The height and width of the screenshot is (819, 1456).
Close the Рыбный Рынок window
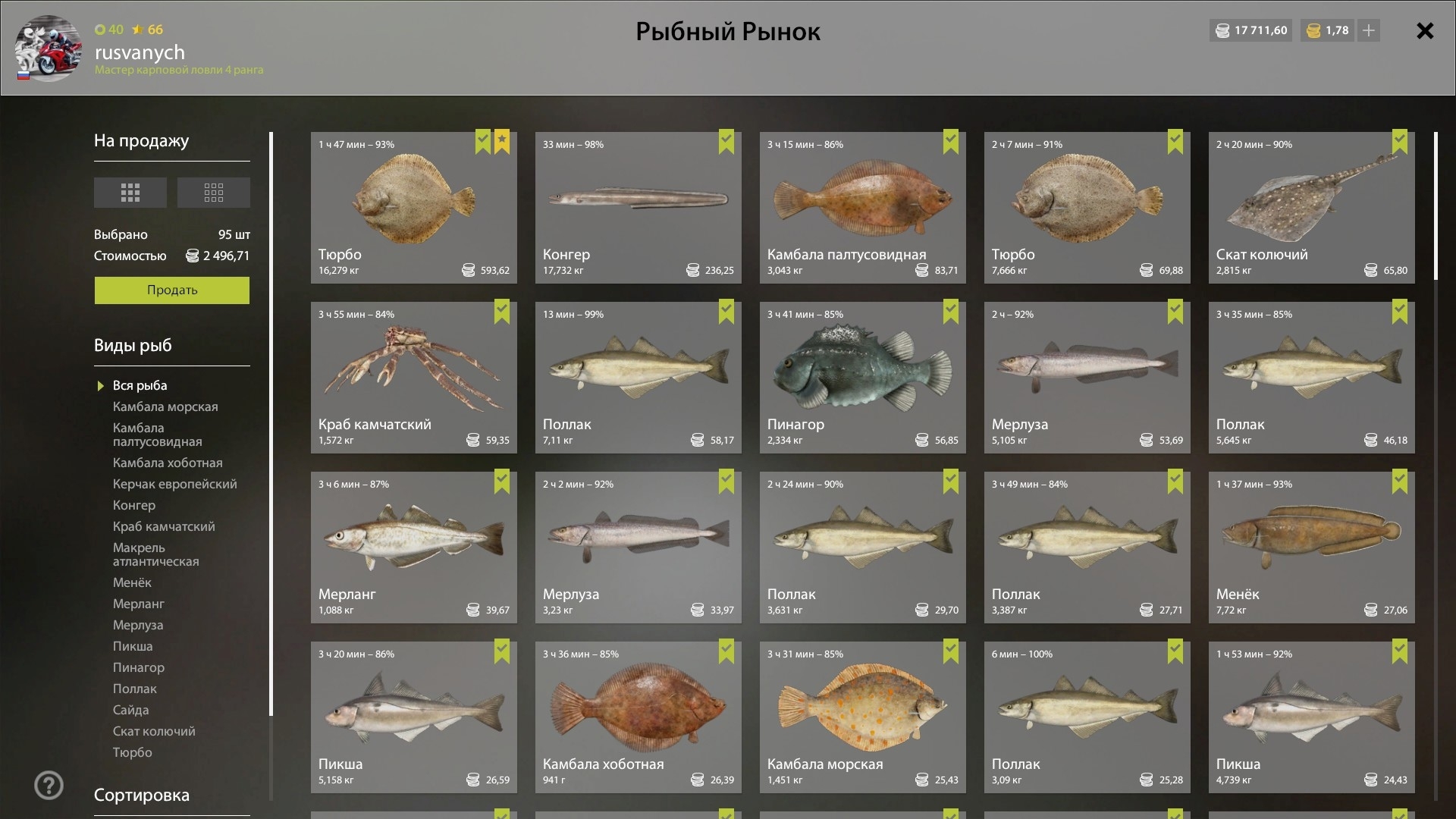coord(1425,30)
